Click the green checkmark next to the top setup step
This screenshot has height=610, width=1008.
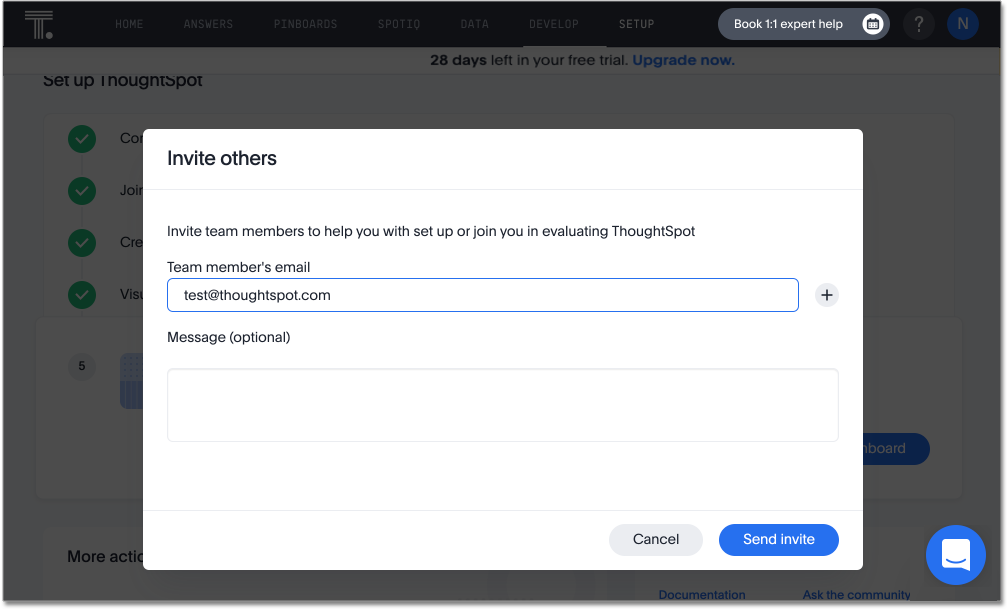[82, 139]
